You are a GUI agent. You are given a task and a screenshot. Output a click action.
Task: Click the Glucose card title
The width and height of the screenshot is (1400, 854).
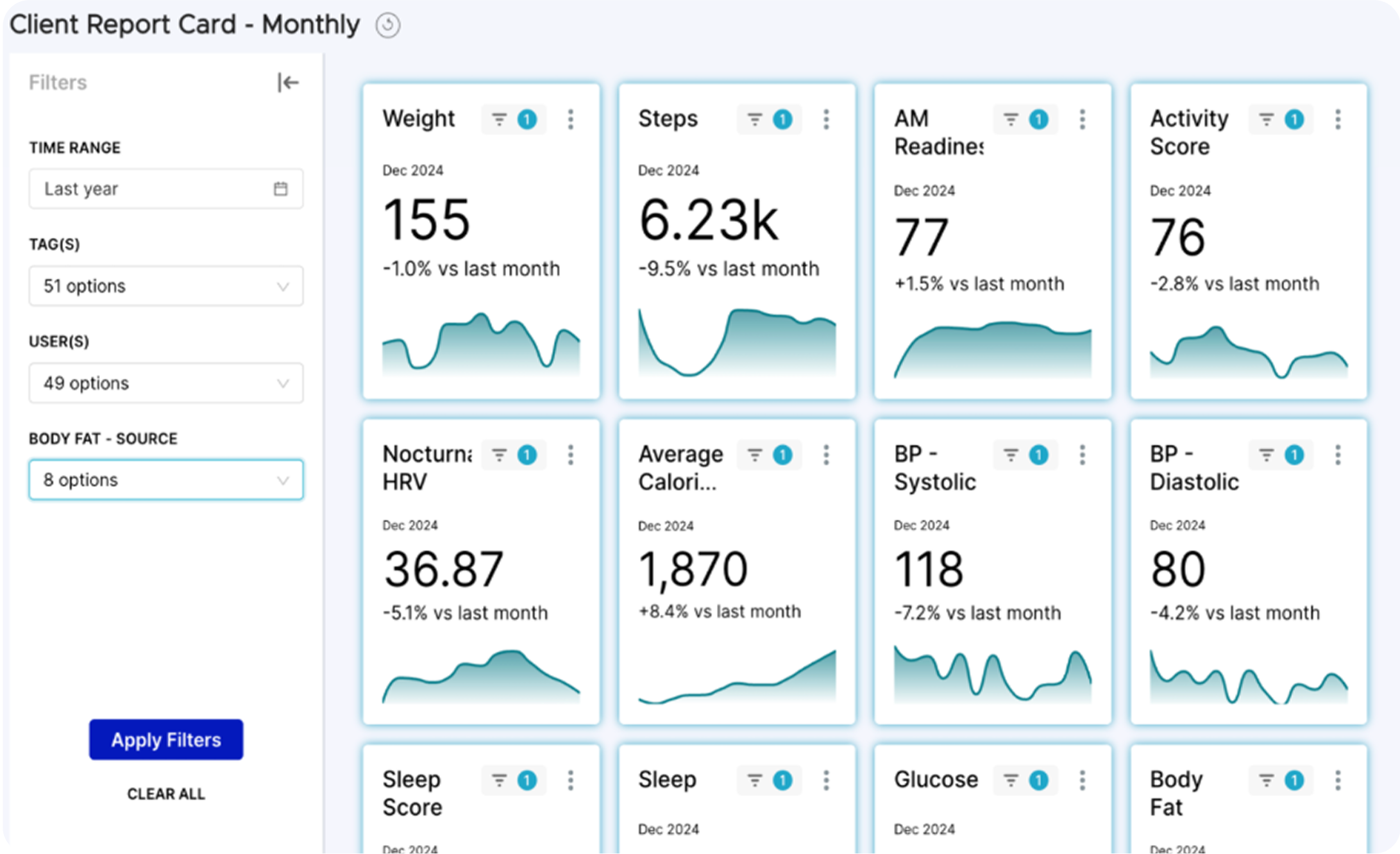(936, 780)
